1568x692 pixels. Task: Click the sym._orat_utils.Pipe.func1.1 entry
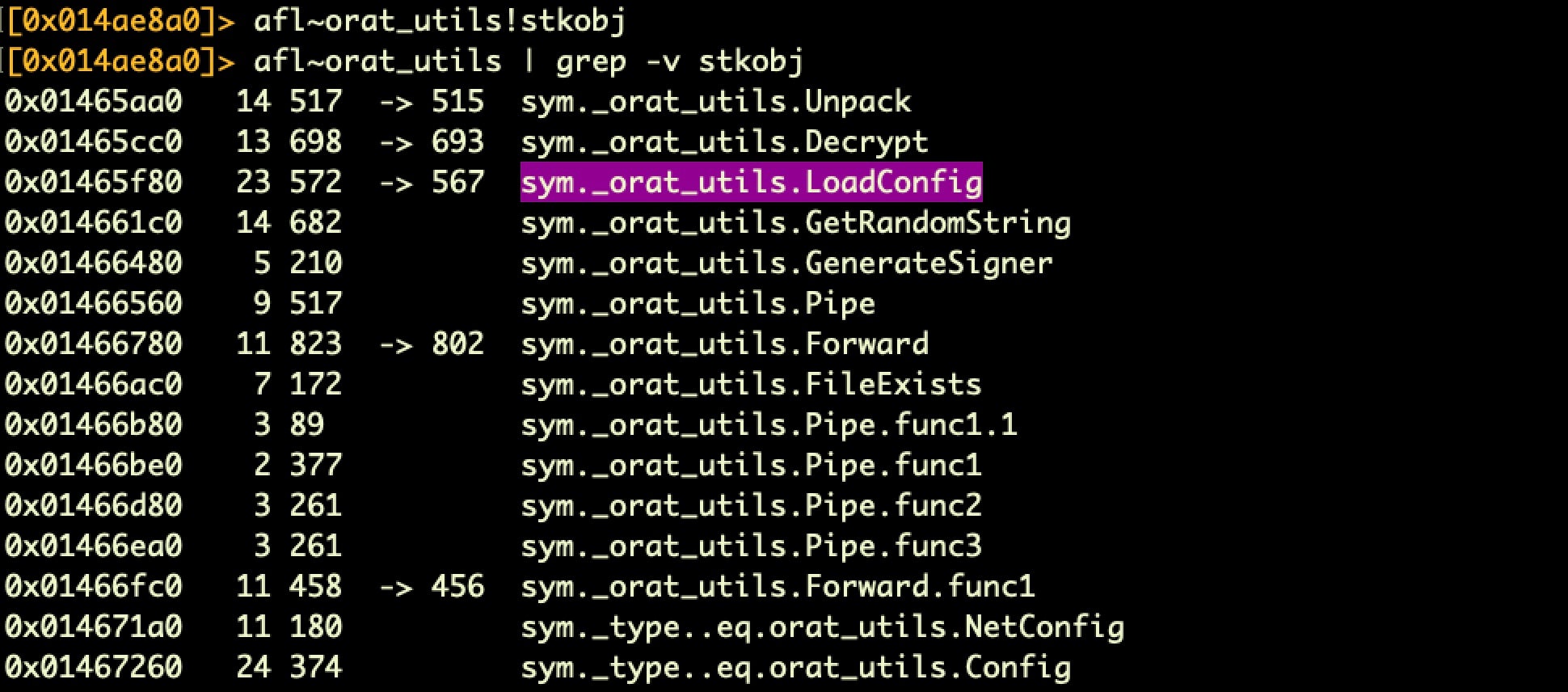(x=769, y=424)
